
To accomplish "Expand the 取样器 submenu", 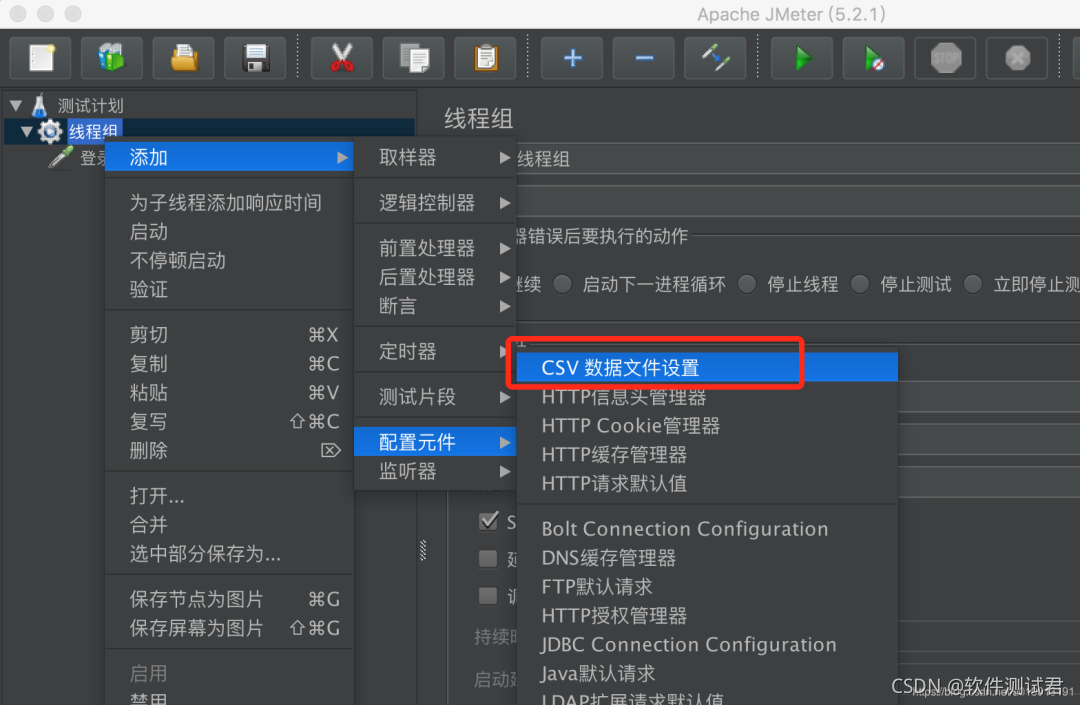I will pyautogui.click(x=435, y=158).
